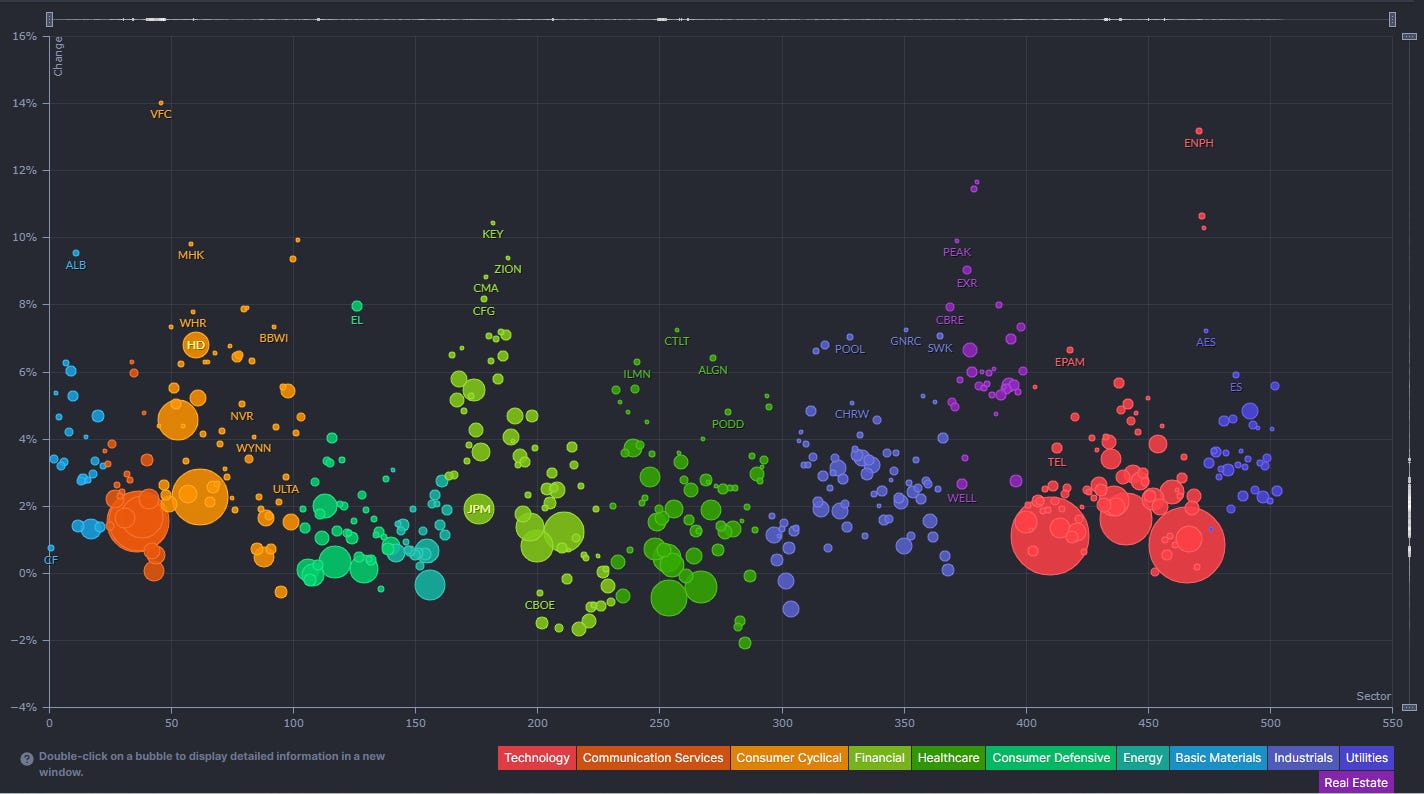
Task: Toggle the Financial legend item
Action: [879, 758]
